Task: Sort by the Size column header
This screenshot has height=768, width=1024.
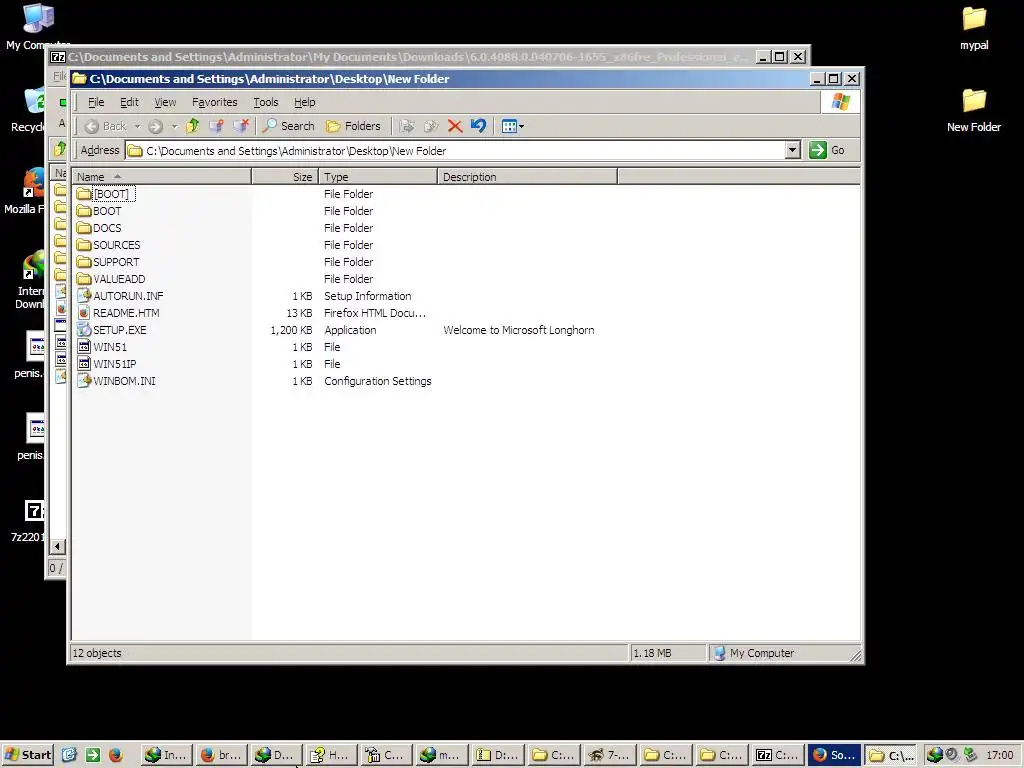Action: coord(285,176)
